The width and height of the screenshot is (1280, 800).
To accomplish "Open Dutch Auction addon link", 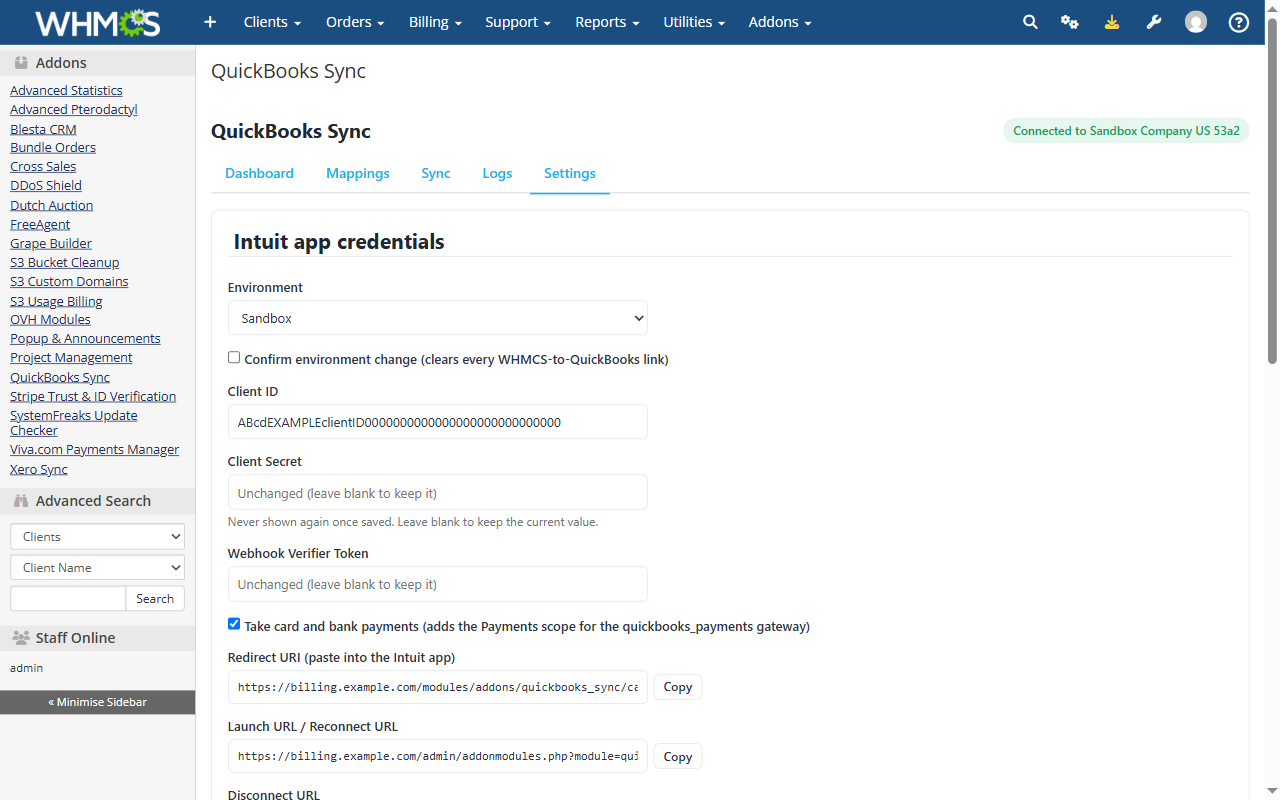I will 52,205.
